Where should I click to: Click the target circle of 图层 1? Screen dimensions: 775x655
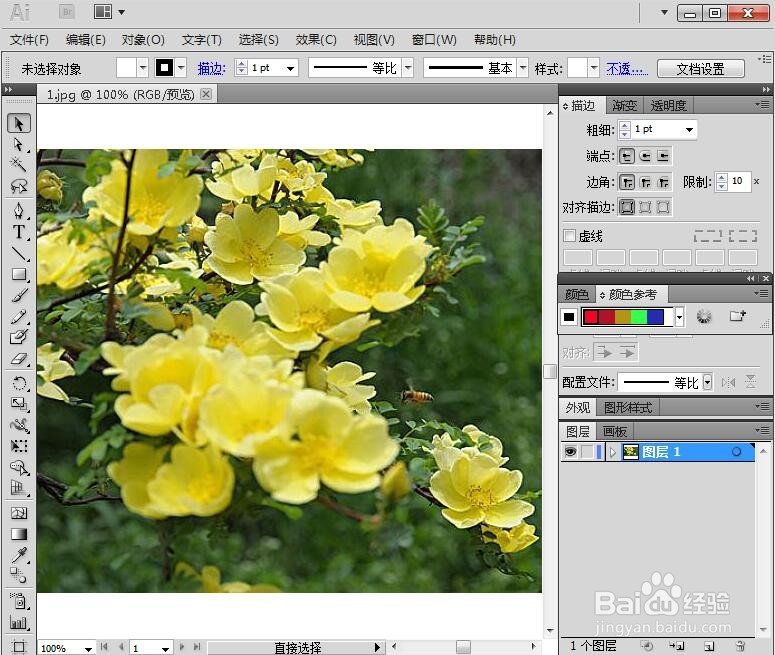click(x=736, y=452)
